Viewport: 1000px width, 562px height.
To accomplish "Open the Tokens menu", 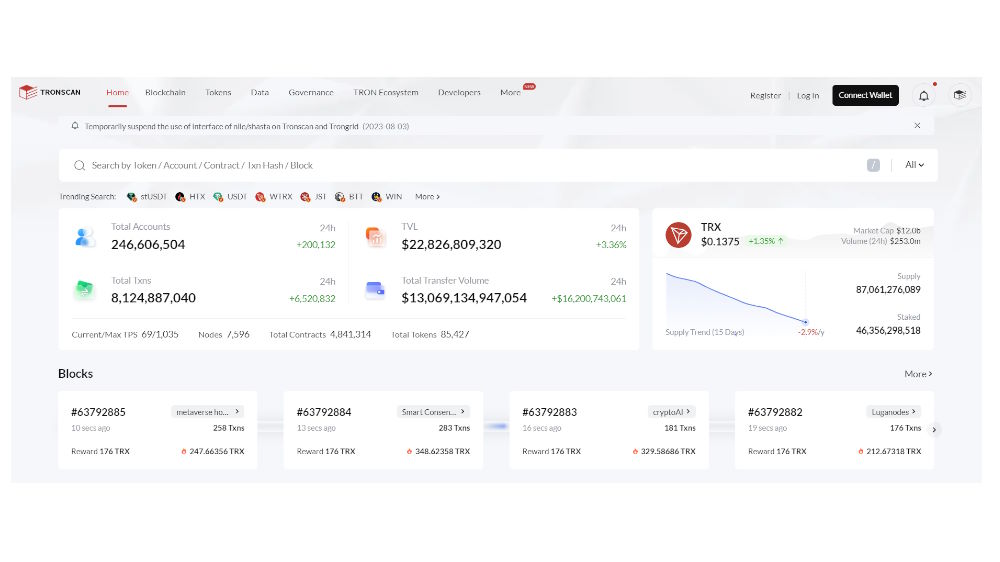I will point(218,93).
